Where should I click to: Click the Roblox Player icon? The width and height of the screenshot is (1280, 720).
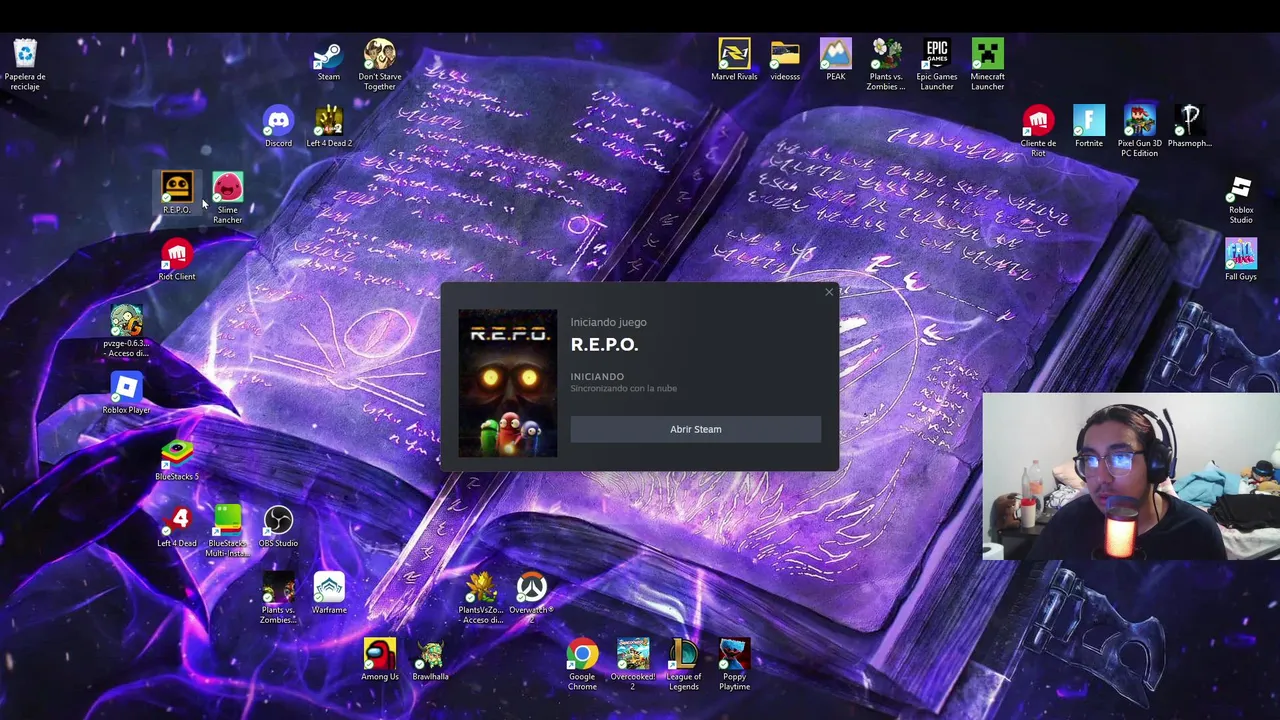click(126, 393)
